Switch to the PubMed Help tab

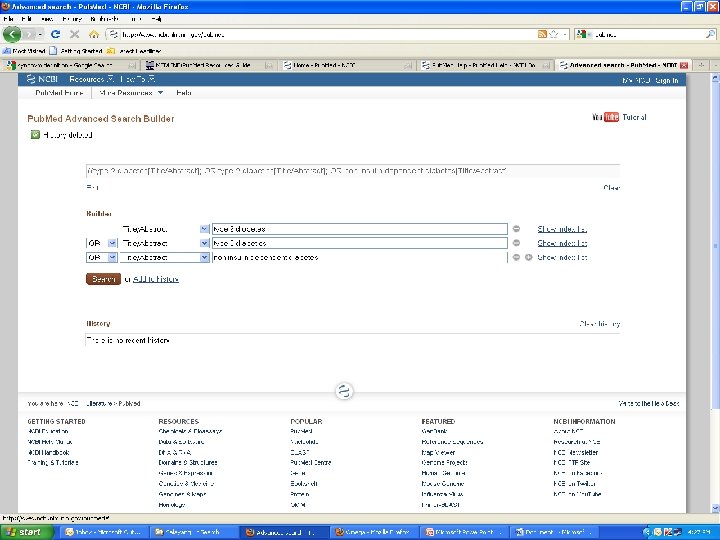point(484,65)
